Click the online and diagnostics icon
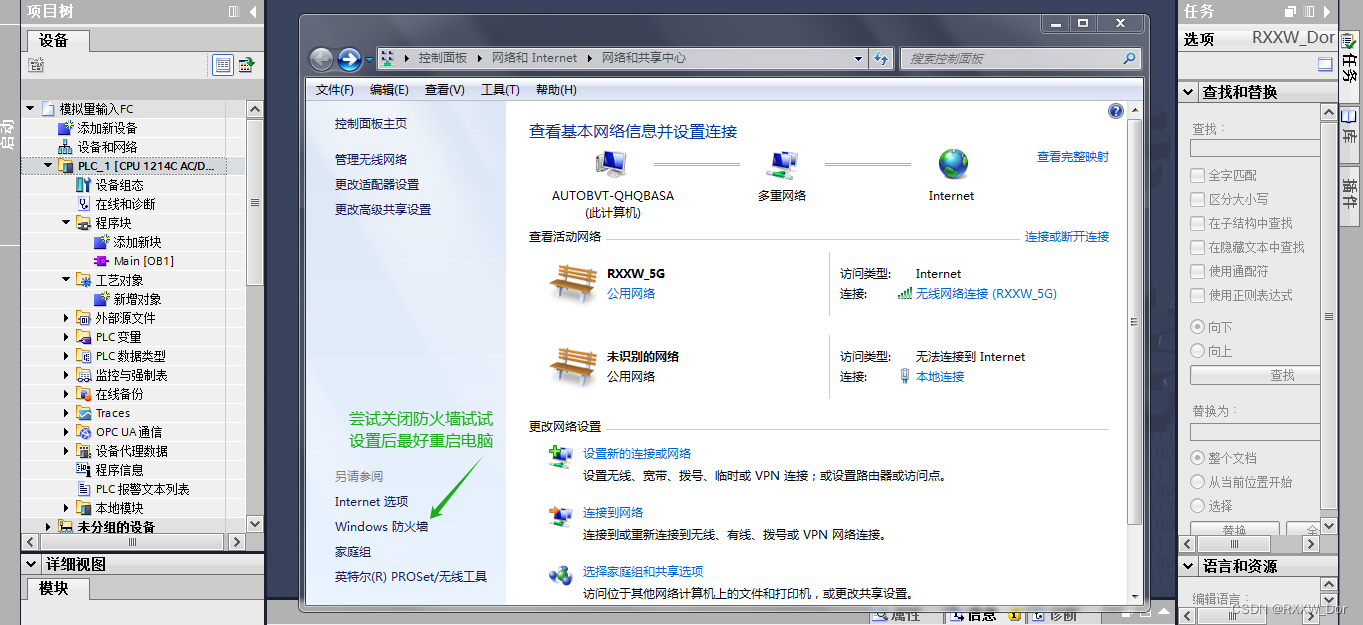 pos(84,204)
